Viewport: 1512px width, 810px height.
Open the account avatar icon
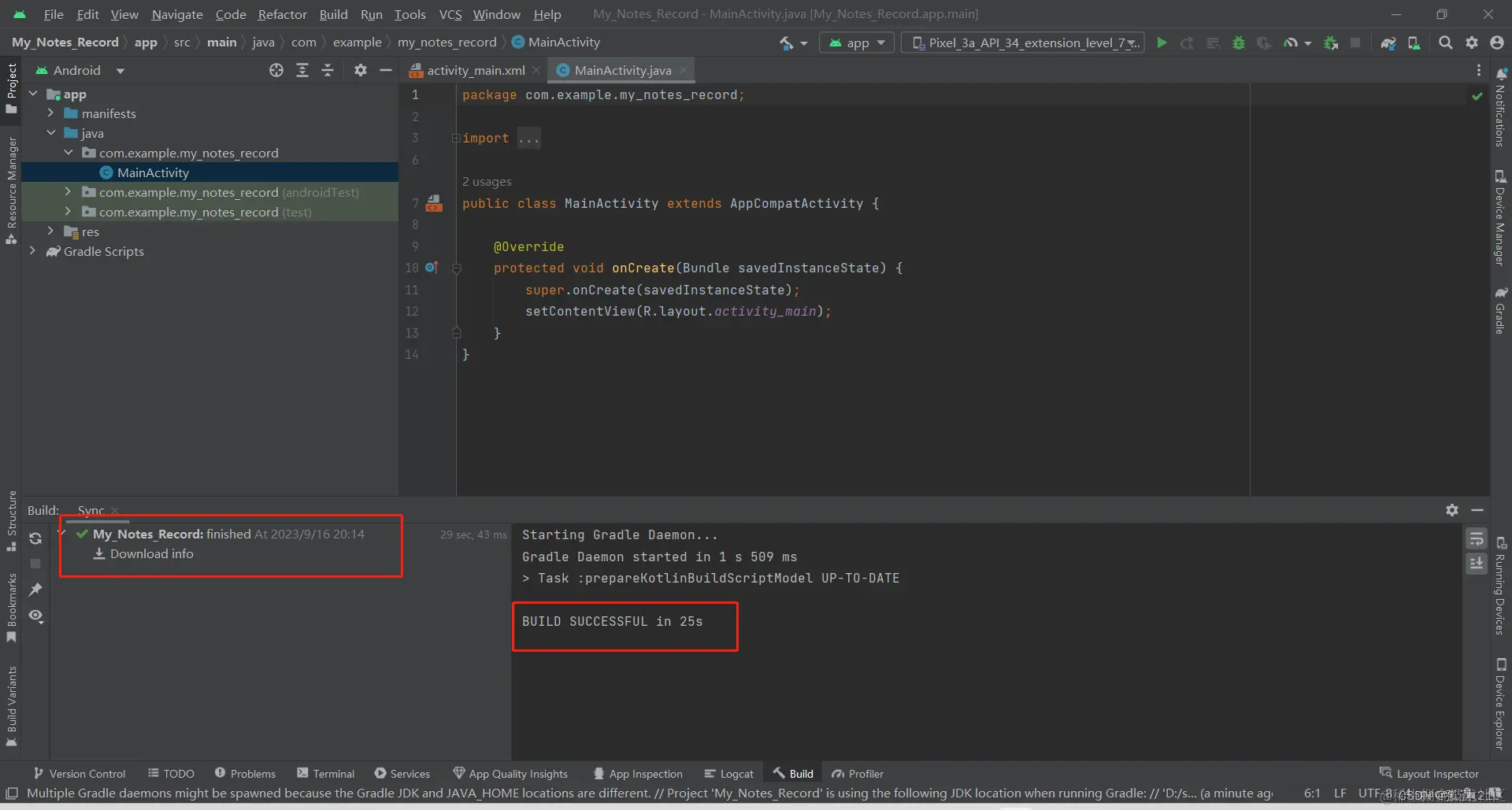(1497, 43)
